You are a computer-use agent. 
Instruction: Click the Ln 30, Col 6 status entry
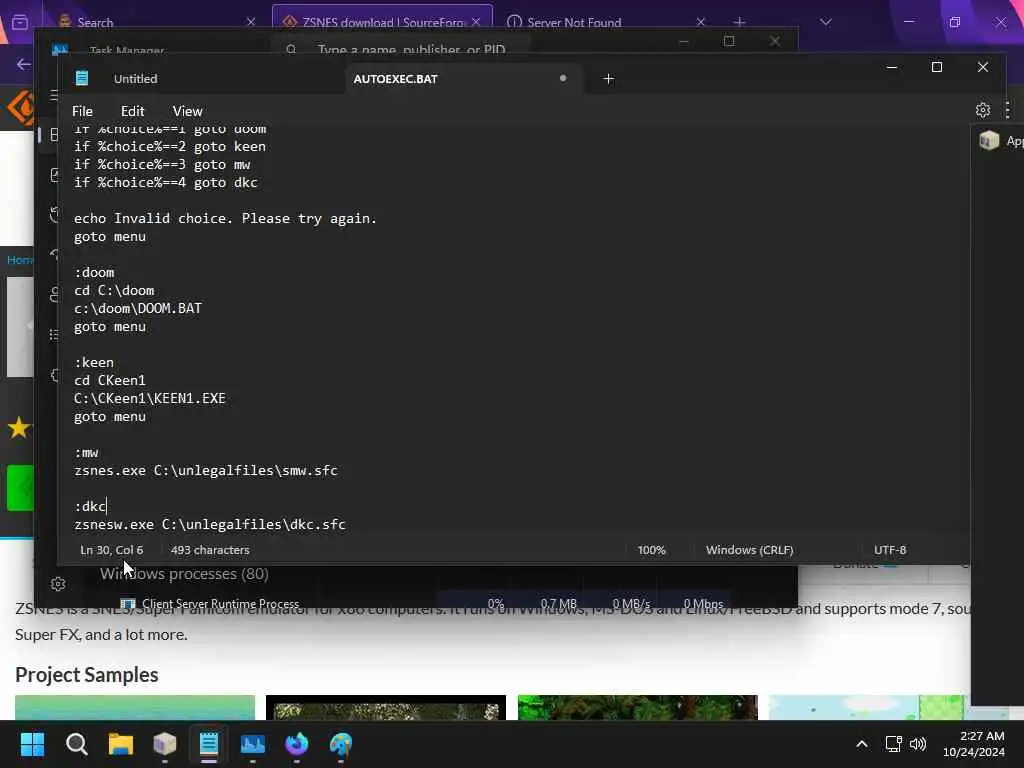[112, 550]
